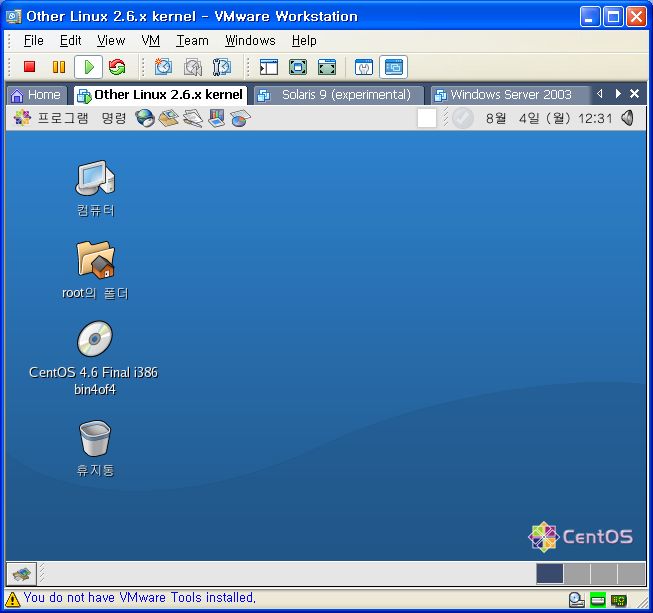Toggle the show desktop button in bottom panel
Image resolution: width=653 pixels, height=613 pixels.
click(22, 573)
